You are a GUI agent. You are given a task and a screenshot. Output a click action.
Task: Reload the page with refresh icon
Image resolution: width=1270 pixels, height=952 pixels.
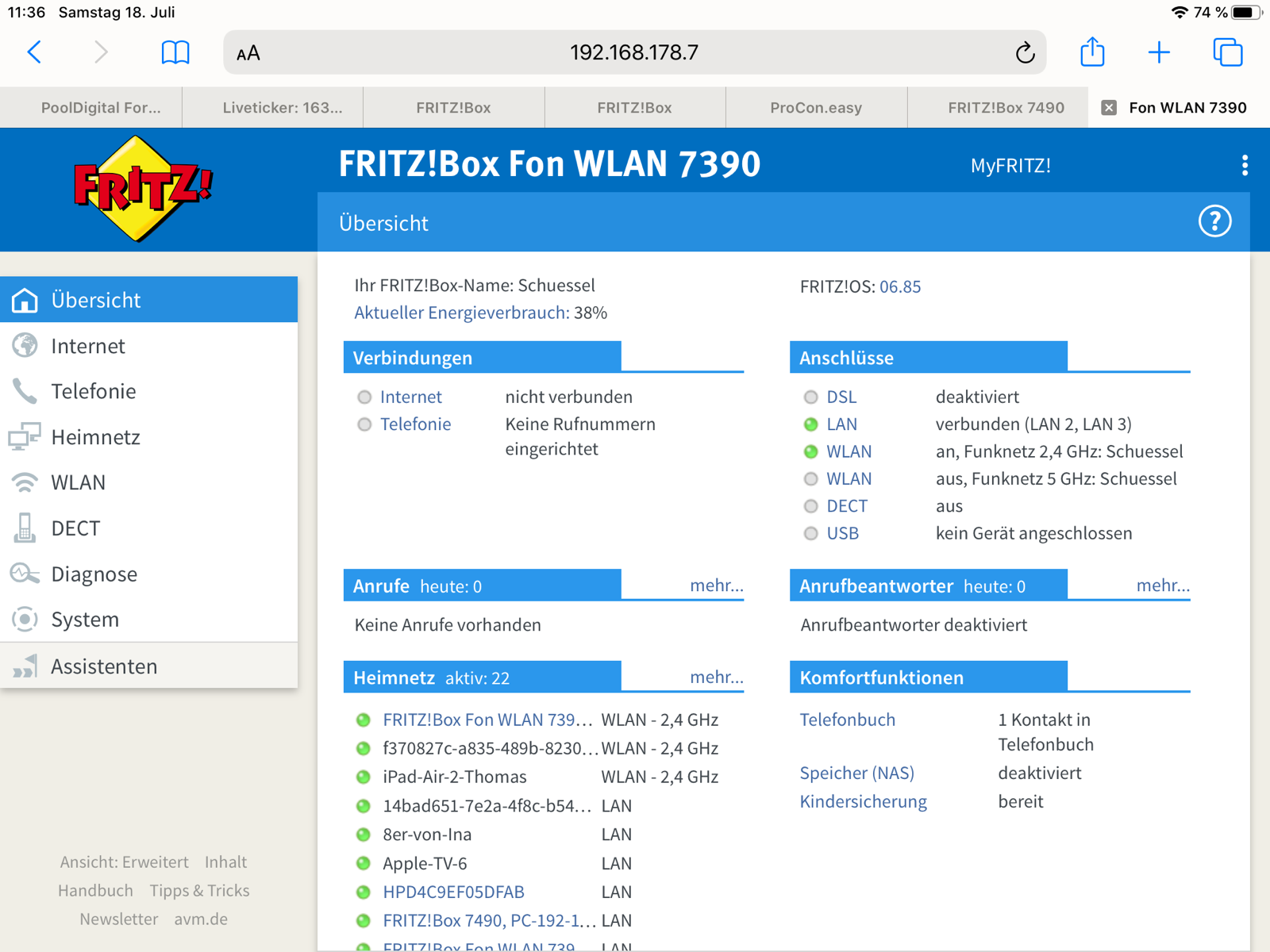pos(1025,52)
